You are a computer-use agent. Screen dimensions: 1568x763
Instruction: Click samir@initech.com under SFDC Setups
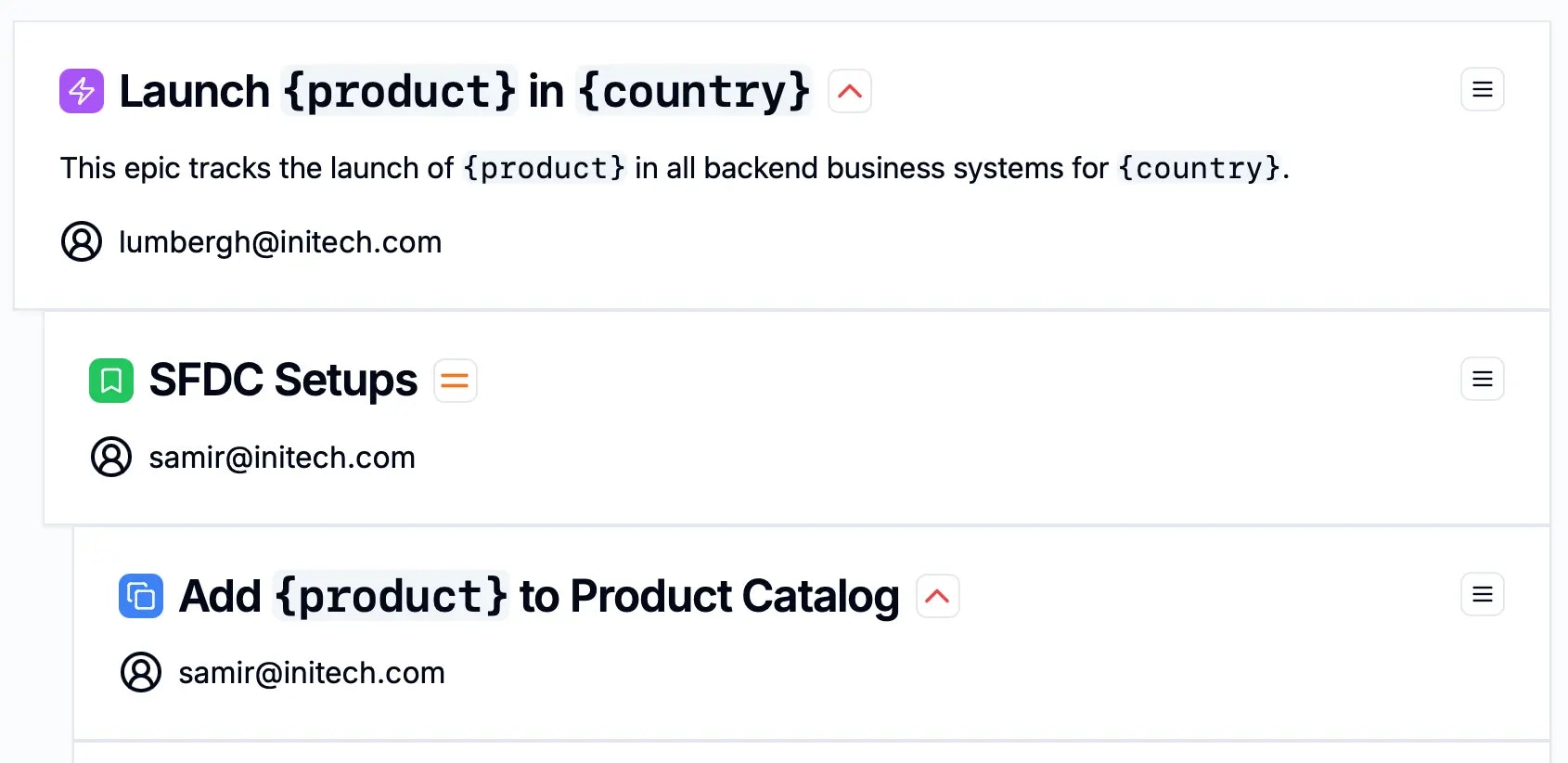point(282,458)
